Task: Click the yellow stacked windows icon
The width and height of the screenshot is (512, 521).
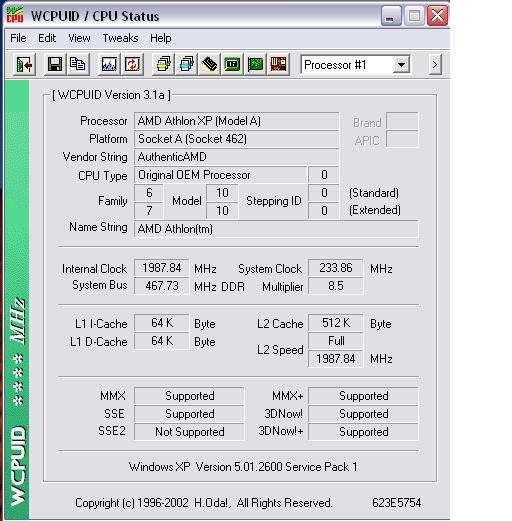Action: click(x=163, y=64)
